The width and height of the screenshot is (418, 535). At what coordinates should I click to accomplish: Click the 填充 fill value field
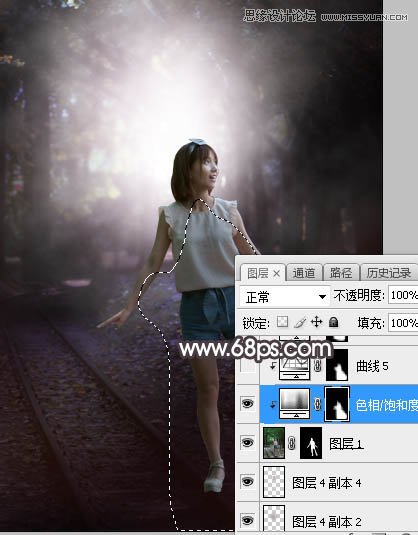(x=403, y=323)
